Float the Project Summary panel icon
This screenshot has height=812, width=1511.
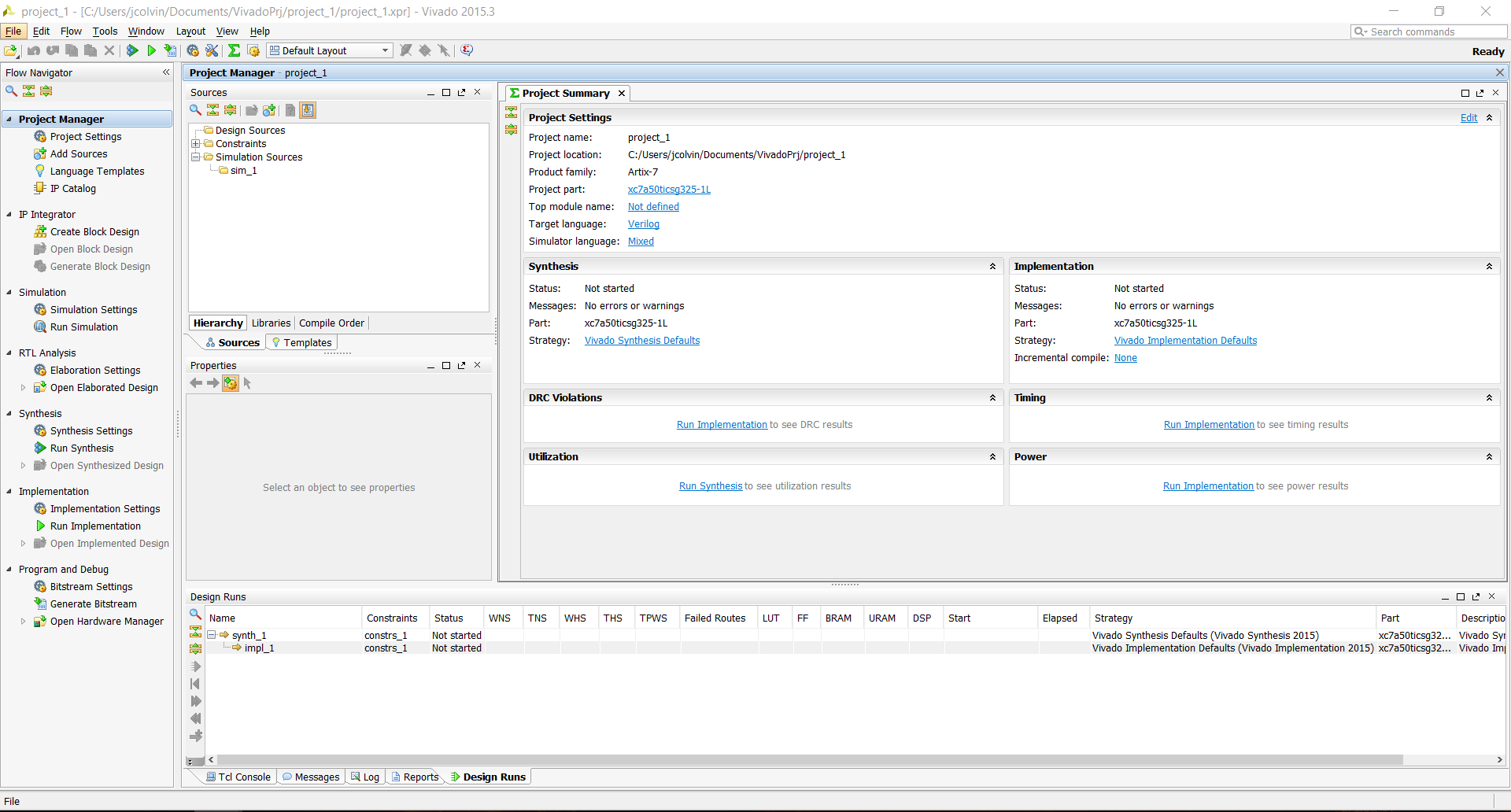click(1480, 93)
